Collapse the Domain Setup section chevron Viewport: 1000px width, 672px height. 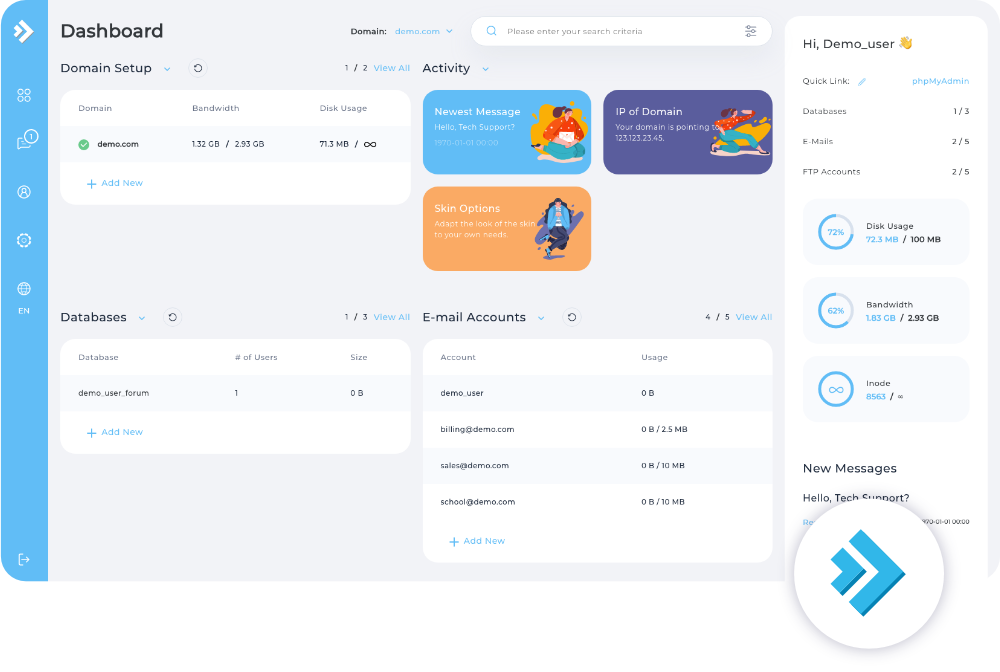pos(165,69)
